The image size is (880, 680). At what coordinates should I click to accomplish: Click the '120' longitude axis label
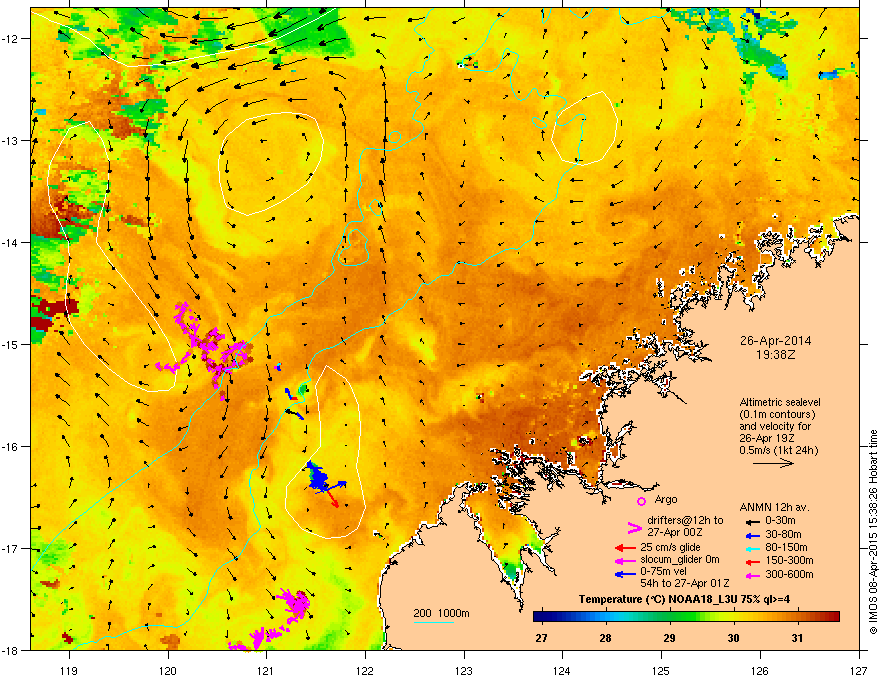168,670
